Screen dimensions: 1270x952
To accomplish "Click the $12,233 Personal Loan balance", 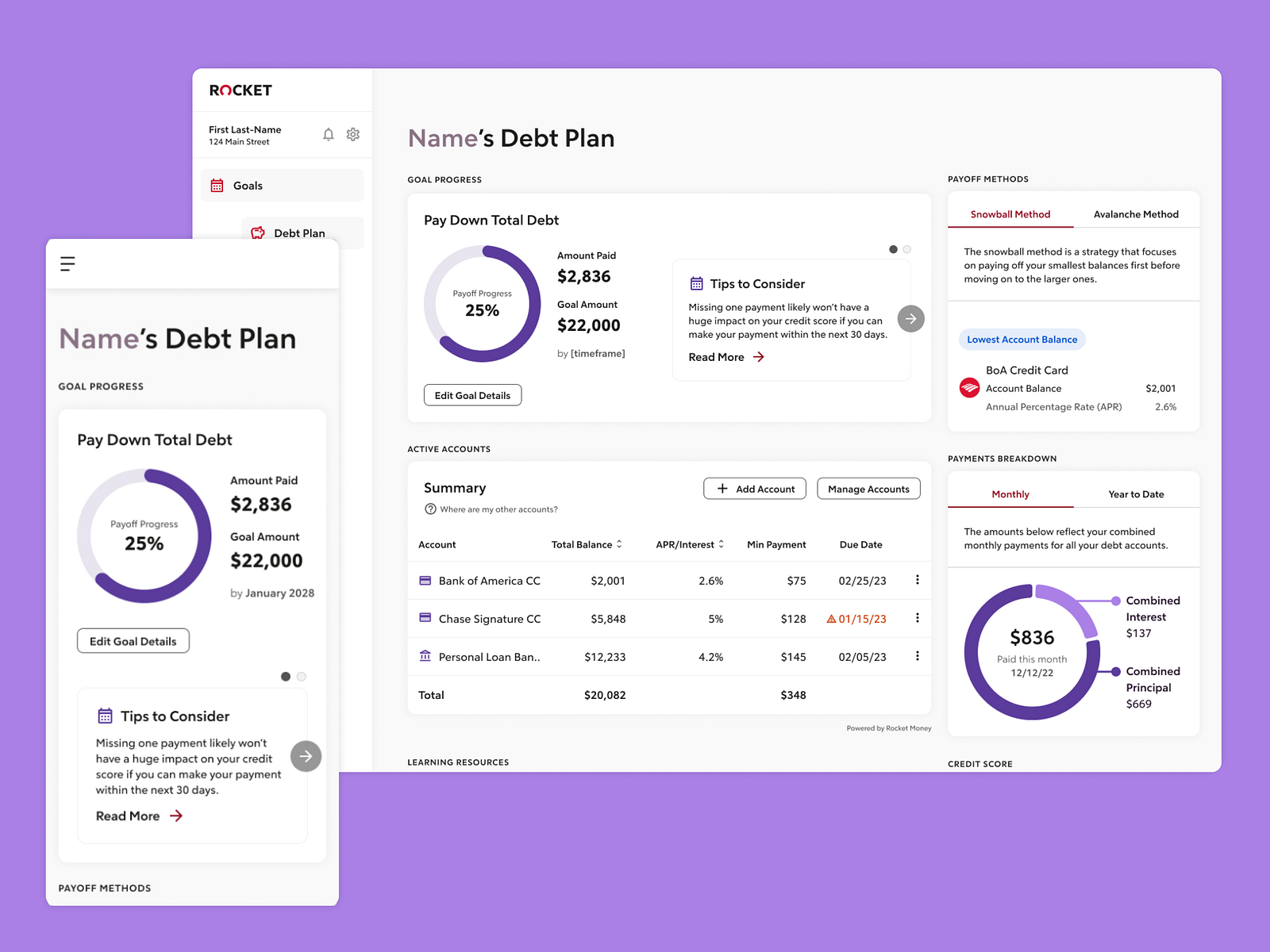I will point(605,657).
